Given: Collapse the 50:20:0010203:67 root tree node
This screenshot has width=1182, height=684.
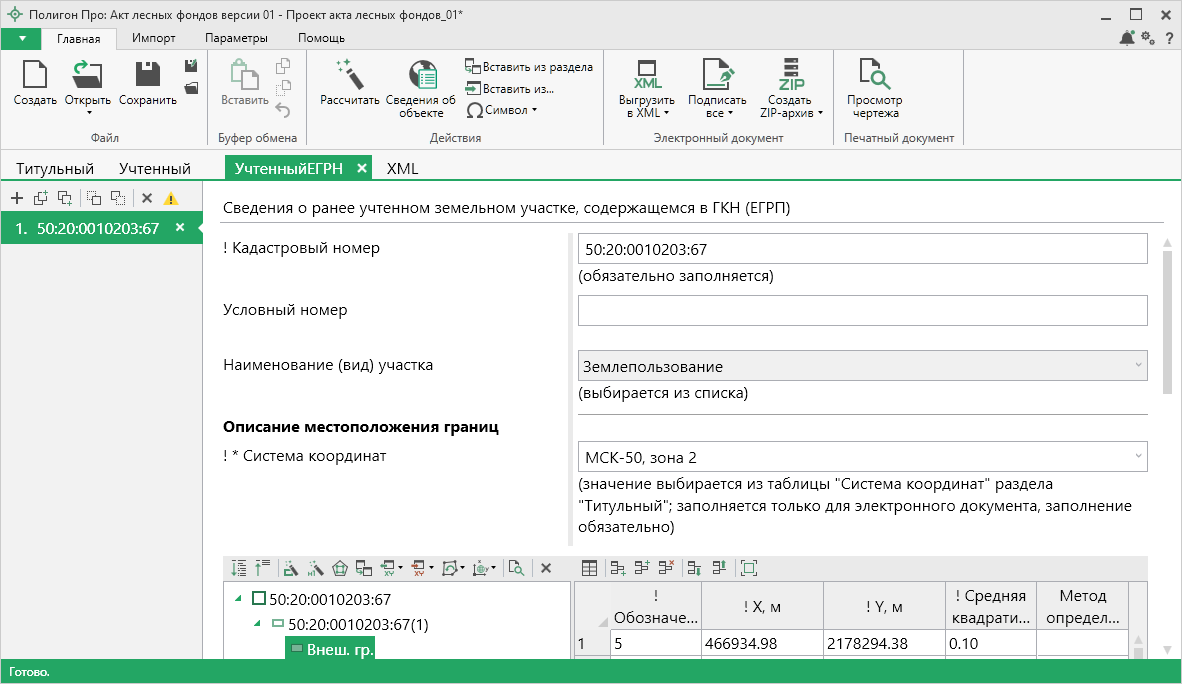Looking at the screenshot, I should point(238,599).
